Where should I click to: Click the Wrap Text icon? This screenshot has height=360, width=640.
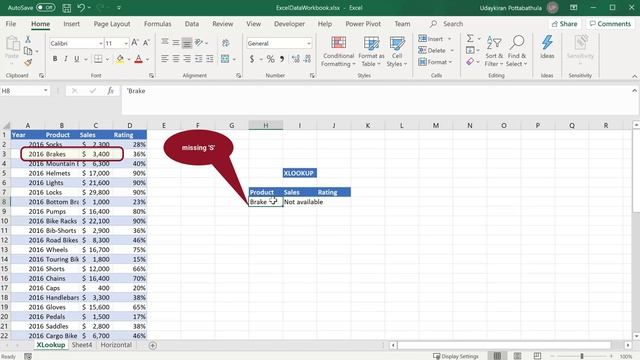pyautogui.click(x=225, y=43)
